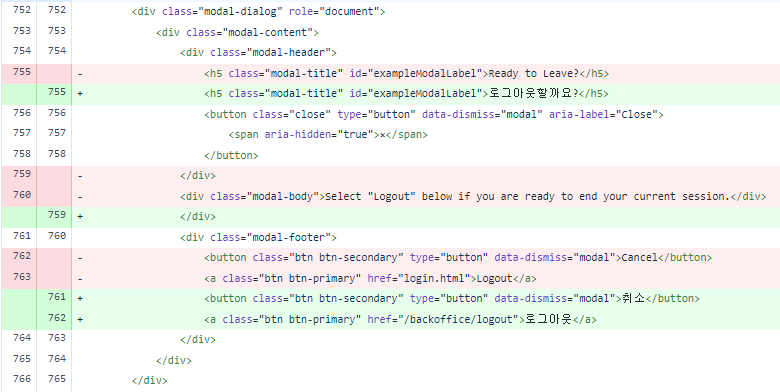Image resolution: width=780 pixels, height=392 pixels.
Task: Click the div class="modal-header" code line
Action: (258, 53)
